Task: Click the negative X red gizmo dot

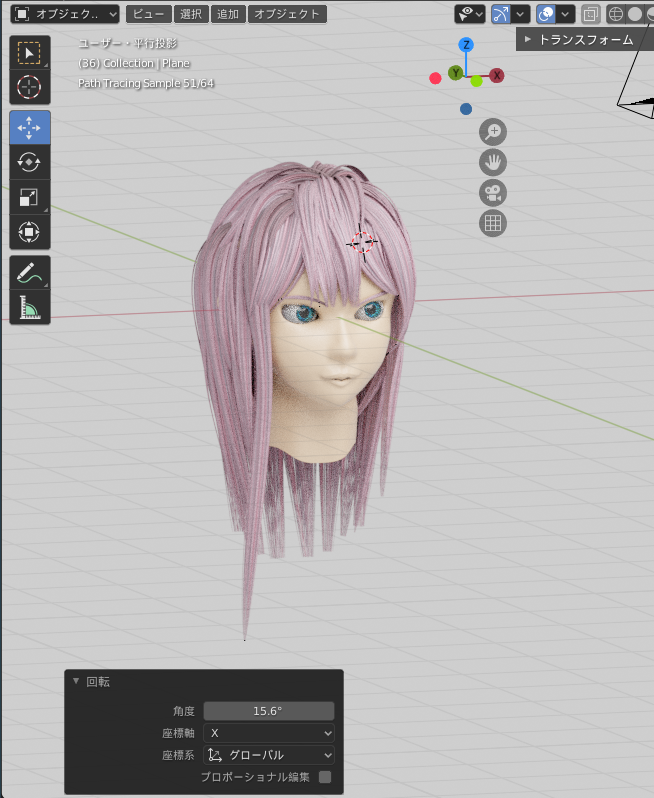Action: [x=435, y=78]
